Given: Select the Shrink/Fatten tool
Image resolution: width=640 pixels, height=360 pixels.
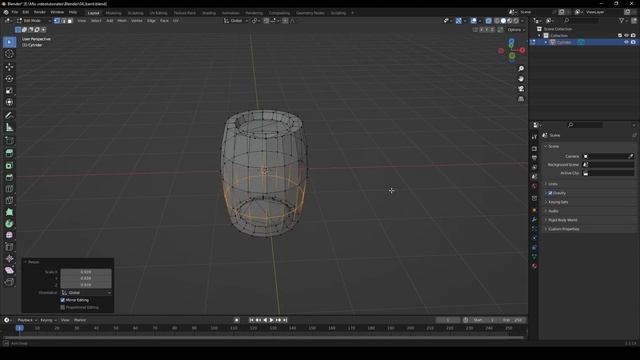Looking at the screenshot, I should [x=9, y=258].
